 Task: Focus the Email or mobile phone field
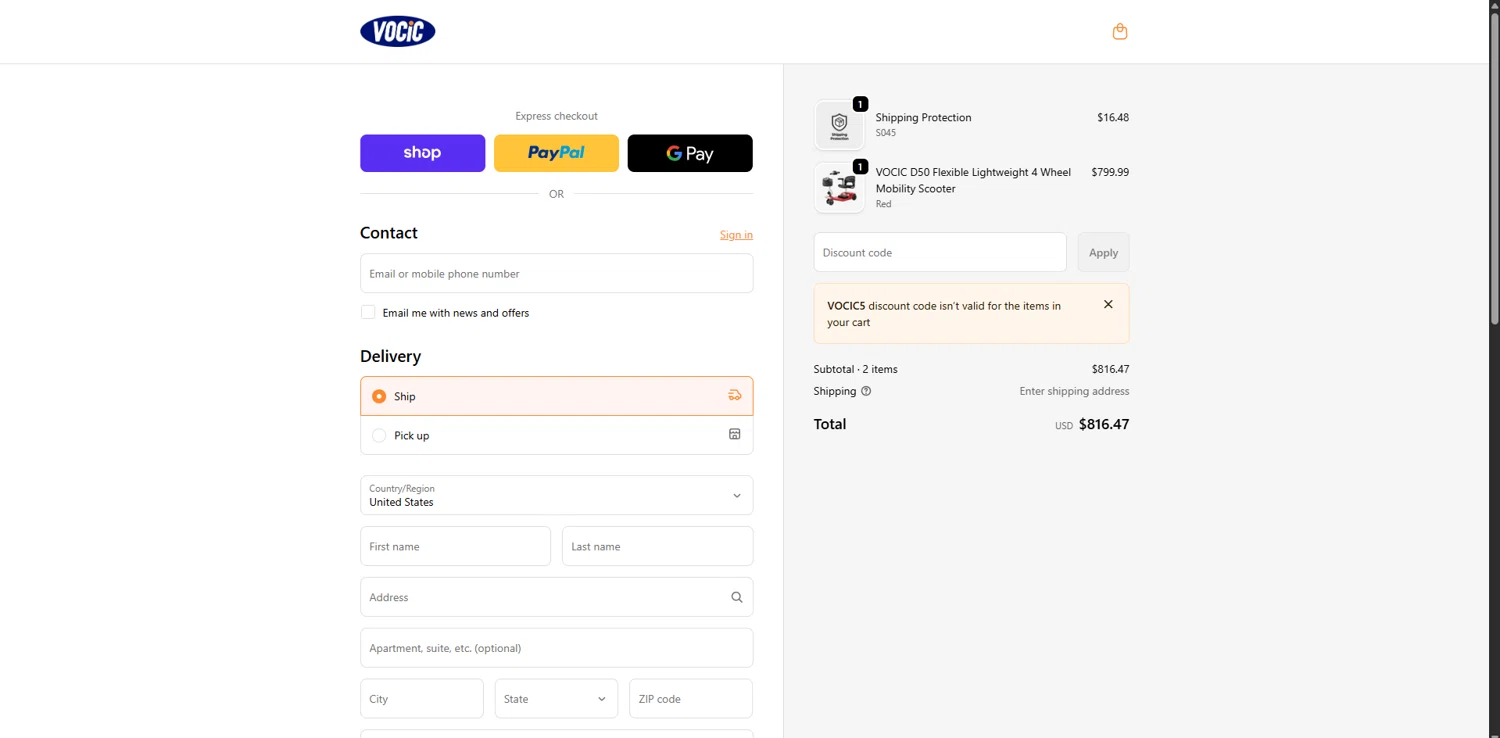coord(556,273)
